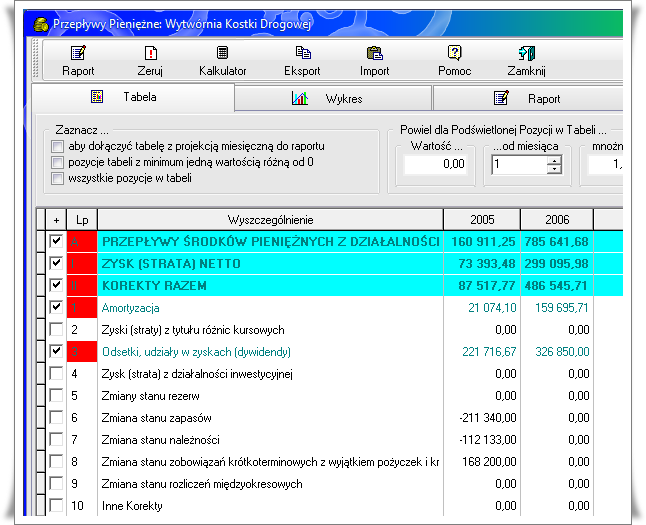Click the Import toolbar icon

pos(375,54)
